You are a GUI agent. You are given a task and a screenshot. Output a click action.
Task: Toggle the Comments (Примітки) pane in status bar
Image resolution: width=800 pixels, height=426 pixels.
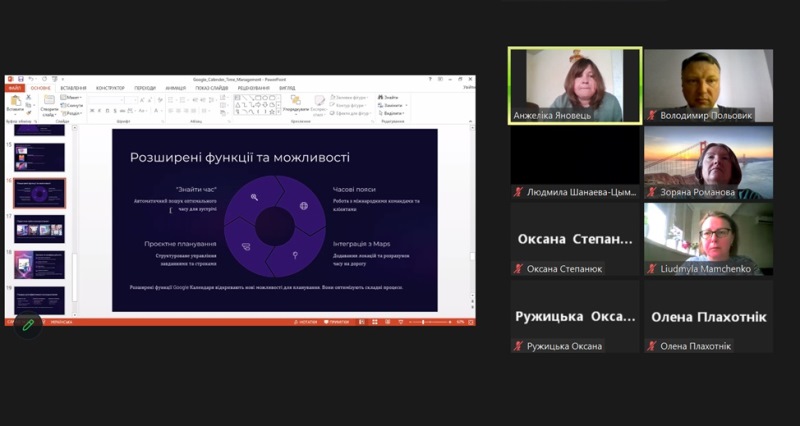click(337, 322)
